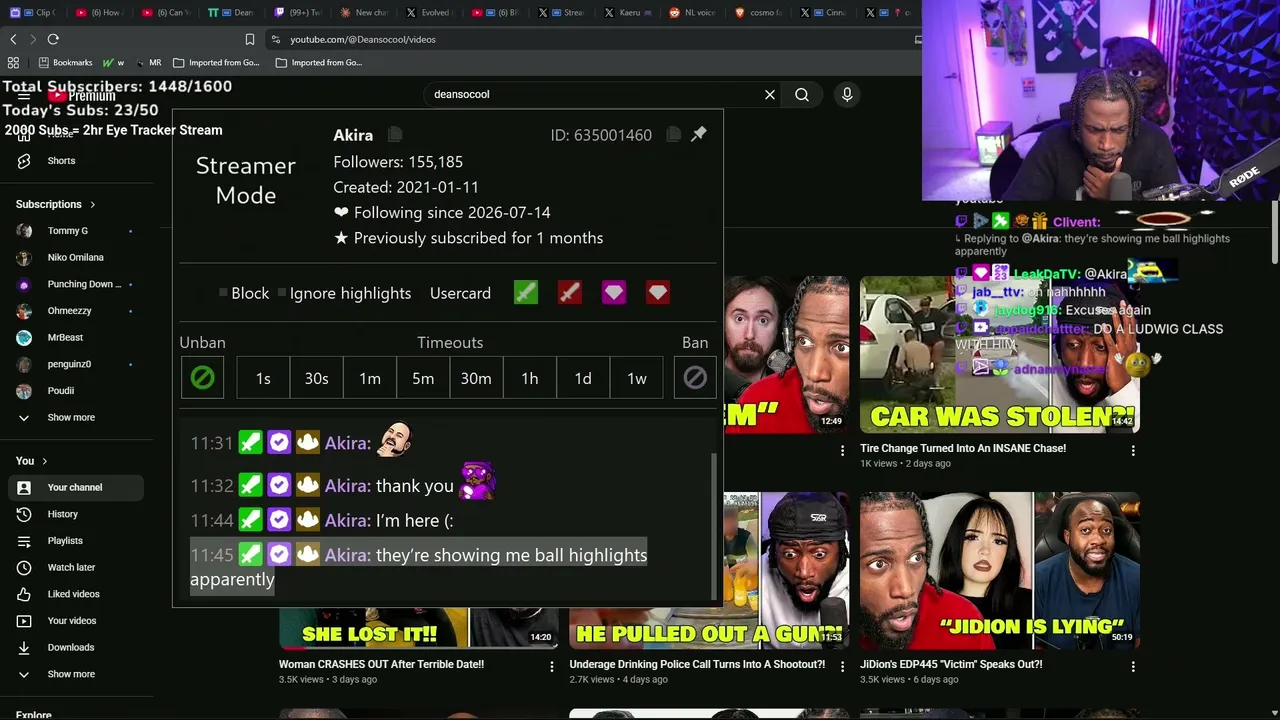Switch to the 'cosmo fa' browser tab
This screenshot has width=1280, height=720.
tap(759, 13)
